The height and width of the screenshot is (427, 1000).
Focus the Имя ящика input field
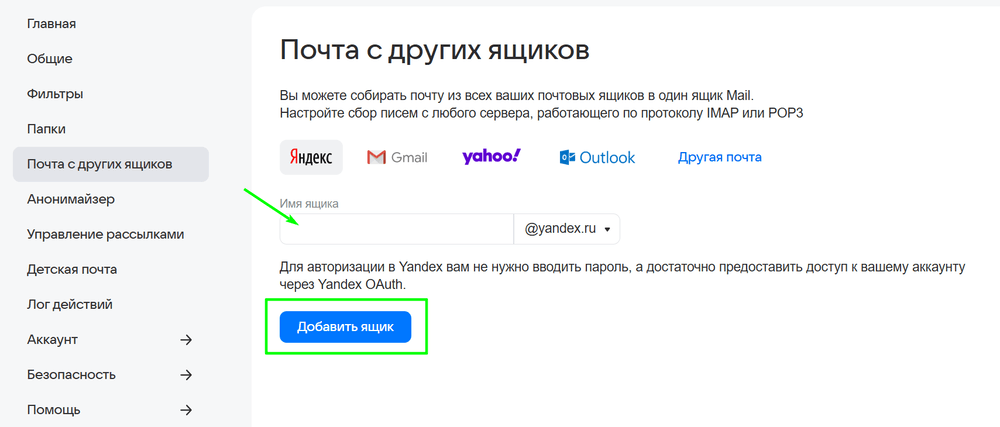(x=396, y=229)
